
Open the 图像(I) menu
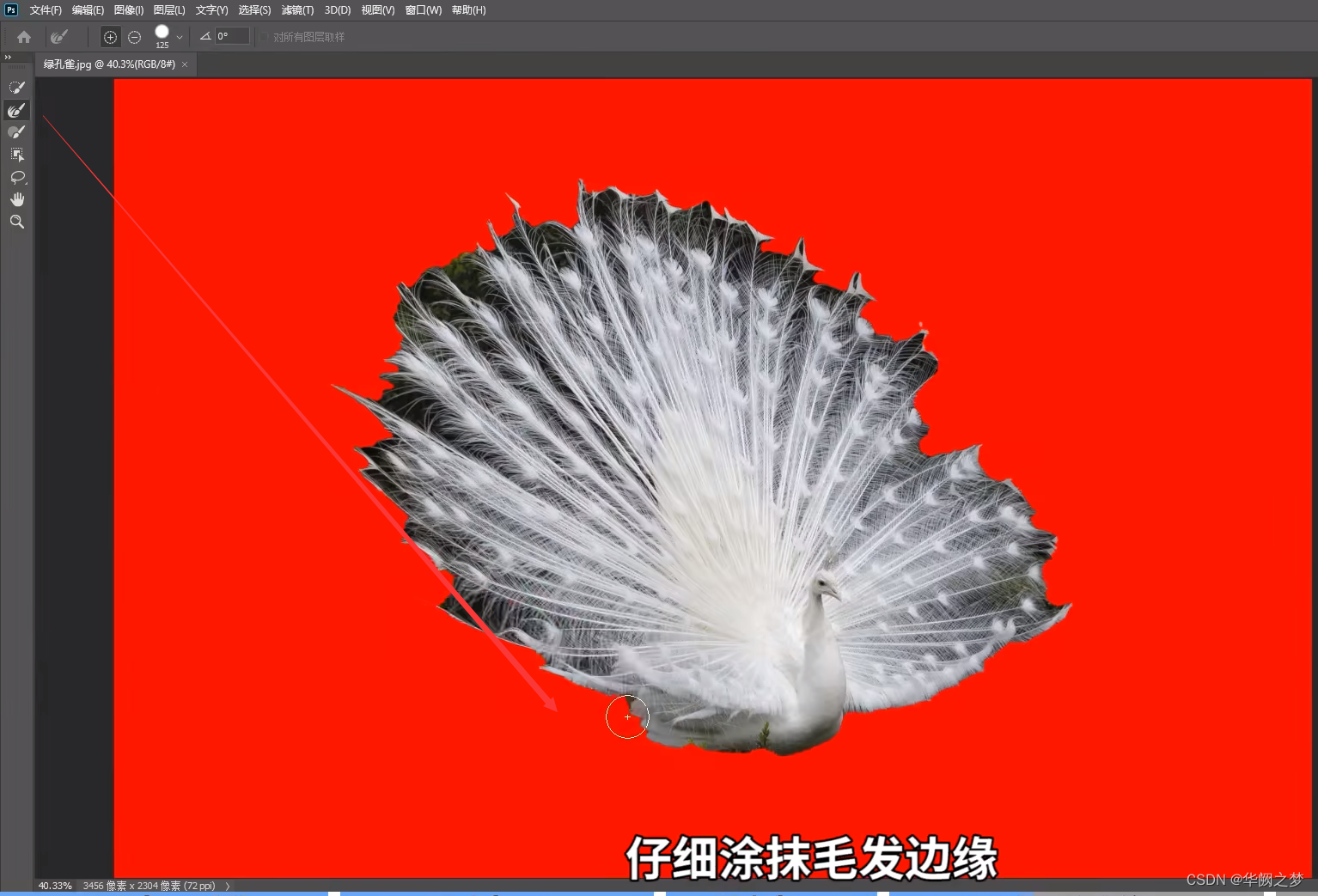[129, 10]
